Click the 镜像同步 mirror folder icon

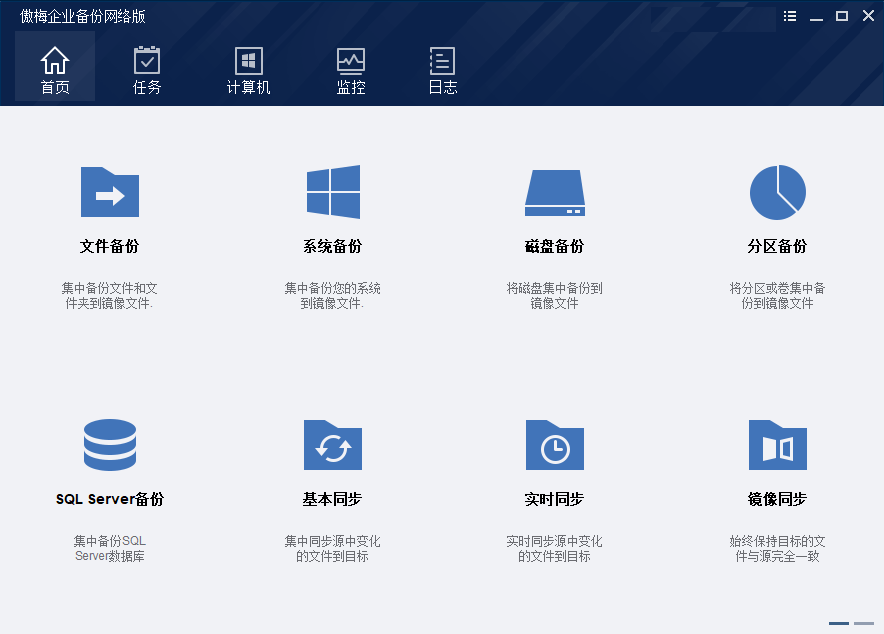pos(777,445)
